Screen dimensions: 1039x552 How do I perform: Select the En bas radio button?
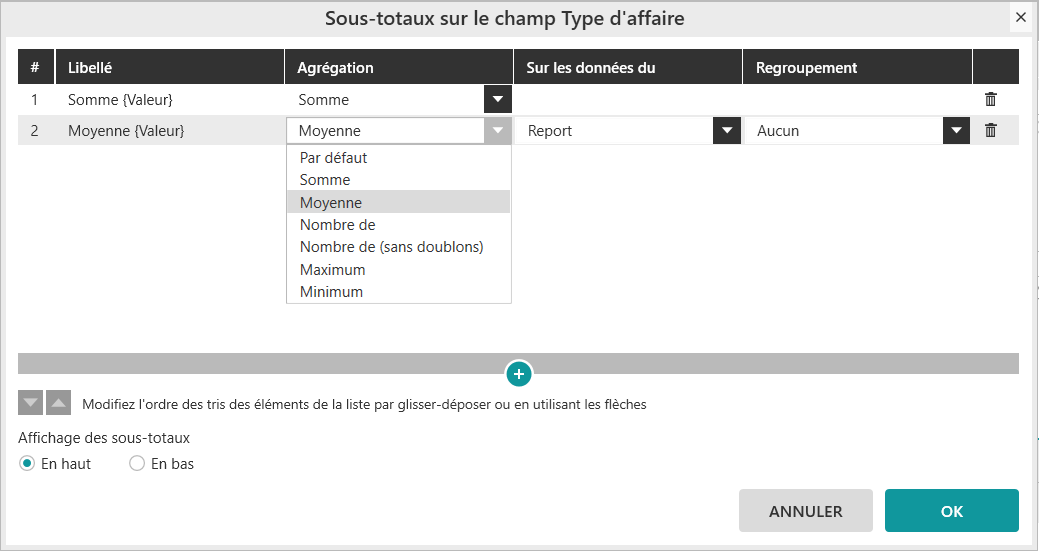pos(138,464)
